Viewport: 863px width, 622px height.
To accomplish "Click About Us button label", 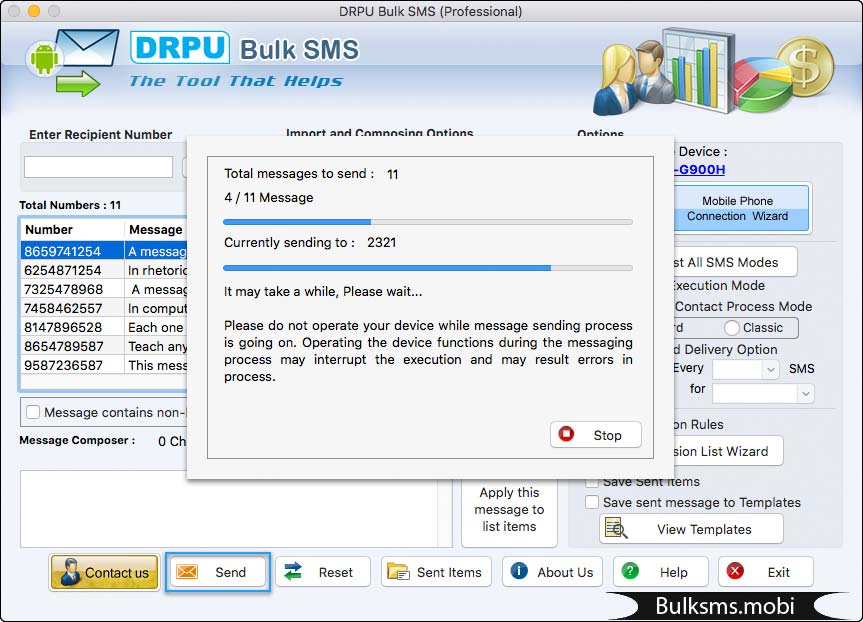I will (x=565, y=572).
